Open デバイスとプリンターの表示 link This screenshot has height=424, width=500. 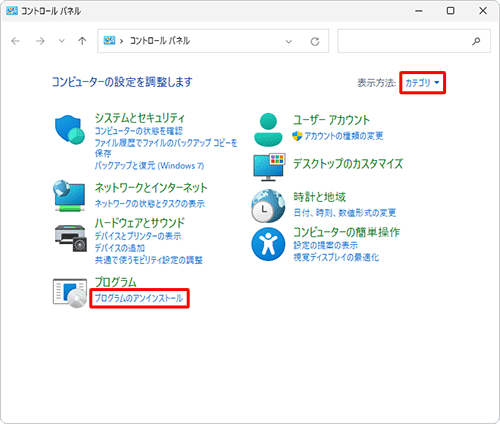138,236
